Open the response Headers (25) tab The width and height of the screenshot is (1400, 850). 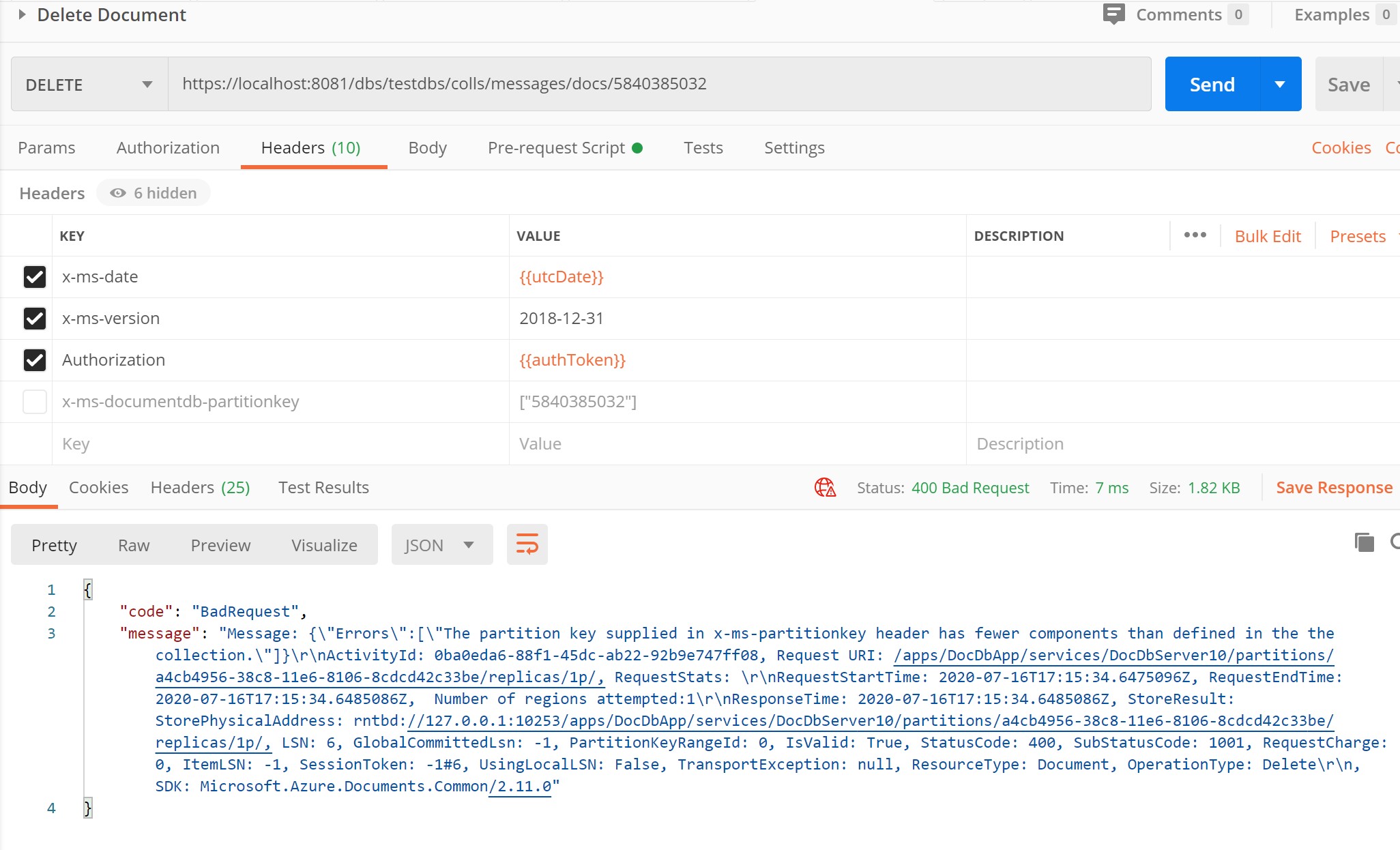199,487
